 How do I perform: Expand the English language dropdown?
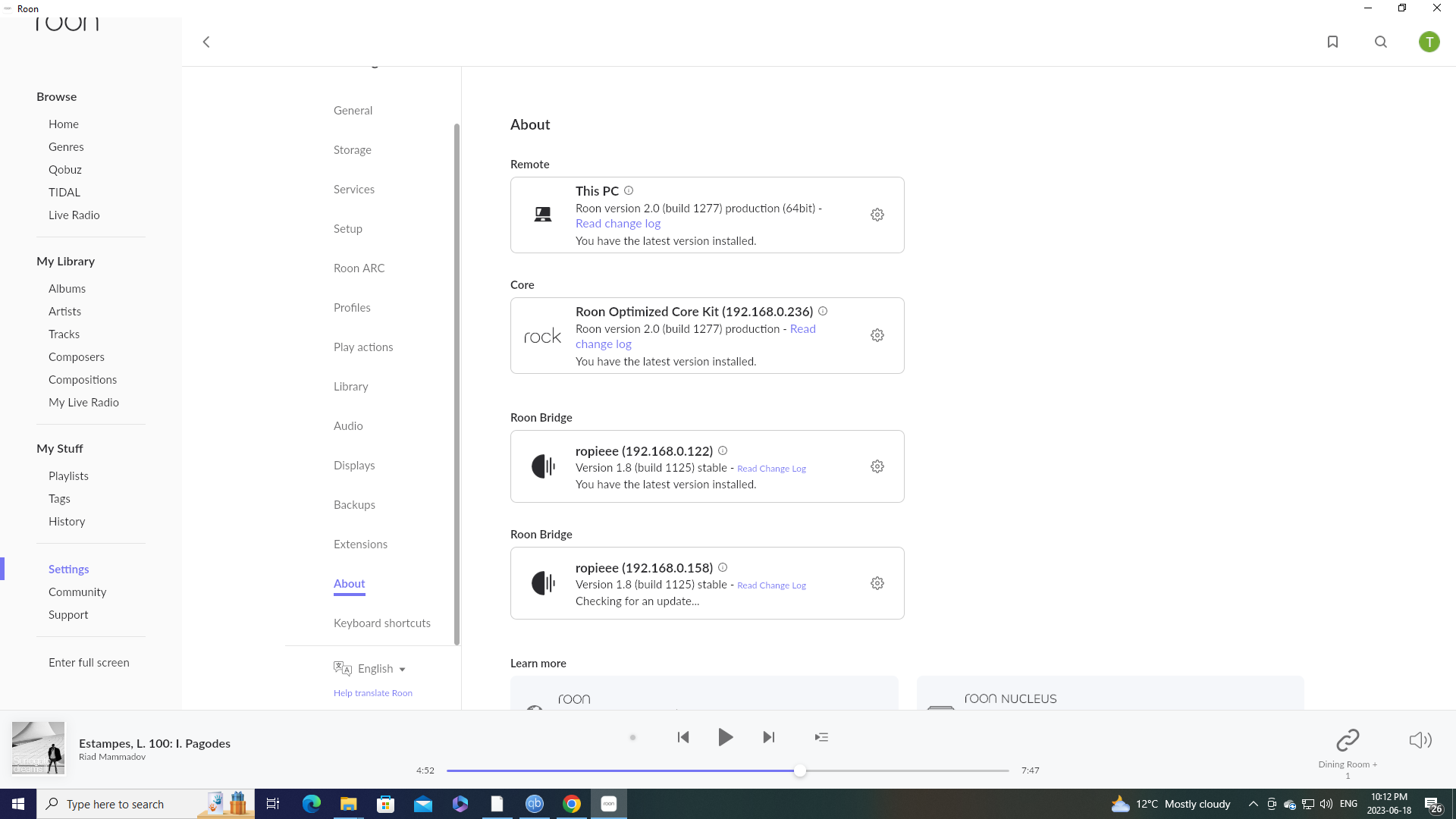tap(381, 669)
